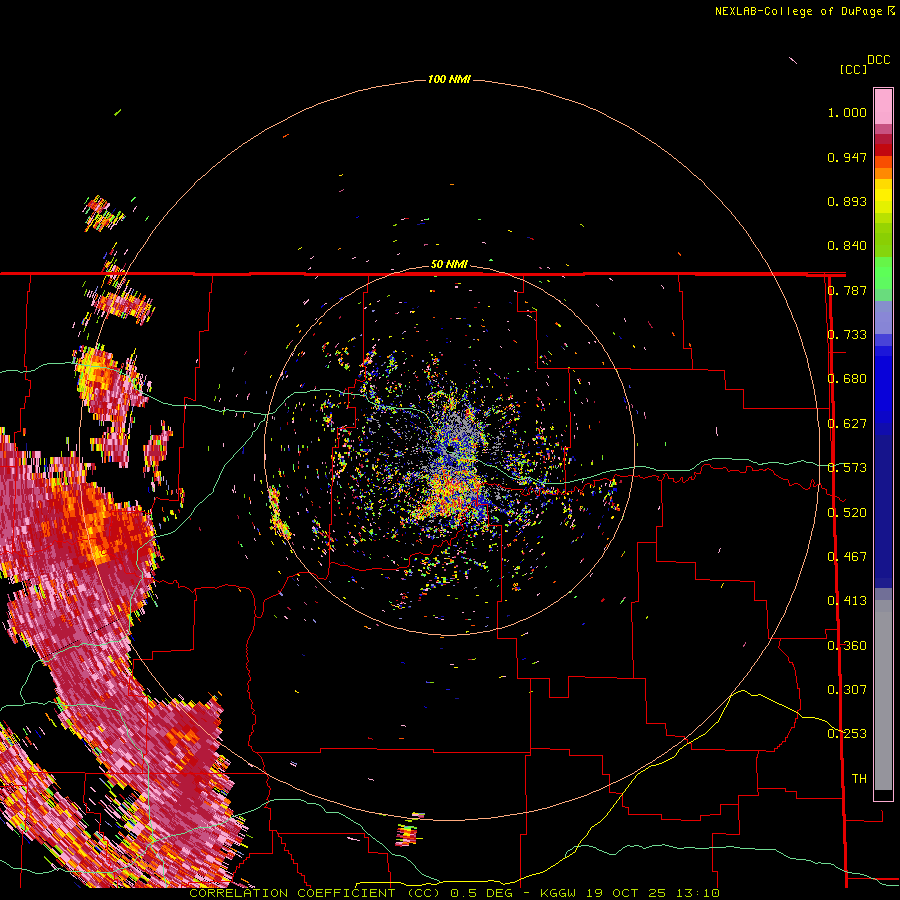Click the 0.680 scale value
This screenshot has height=900, width=900.
pos(847,379)
